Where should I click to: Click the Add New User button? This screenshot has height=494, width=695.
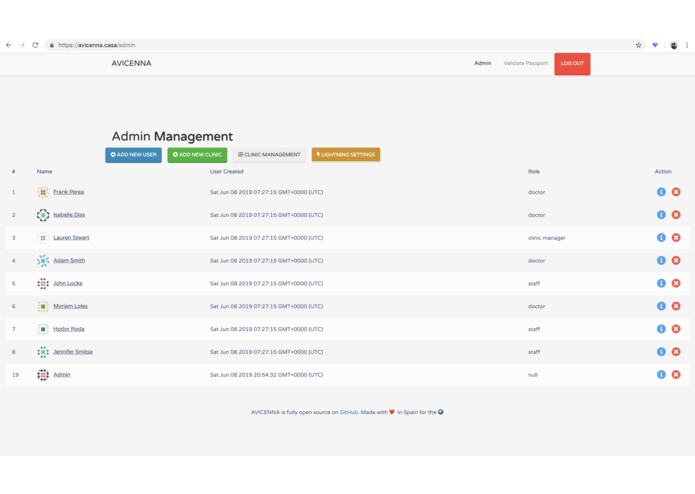(133, 155)
